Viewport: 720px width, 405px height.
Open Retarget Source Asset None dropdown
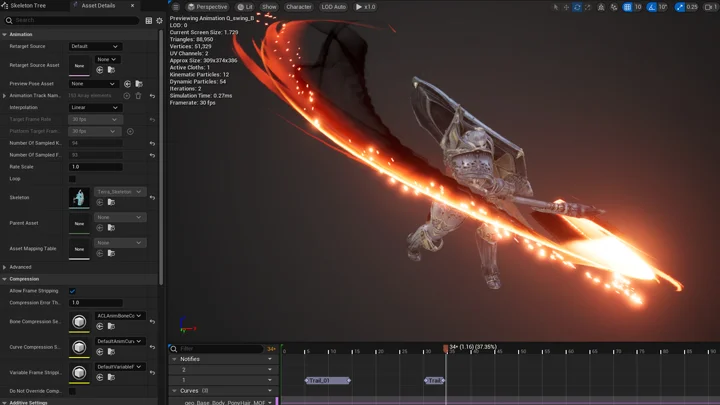point(107,59)
